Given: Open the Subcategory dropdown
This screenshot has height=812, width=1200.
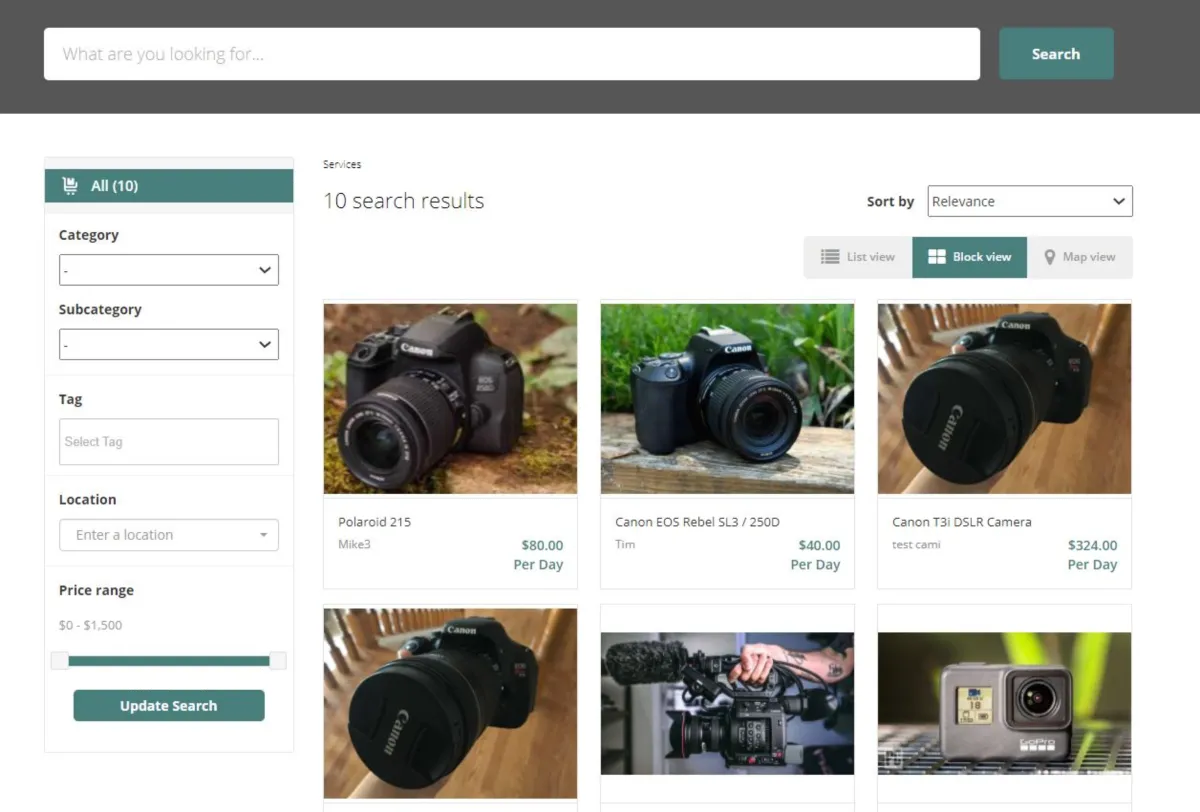Looking at the screenshot, I should [x=169, y=344].
